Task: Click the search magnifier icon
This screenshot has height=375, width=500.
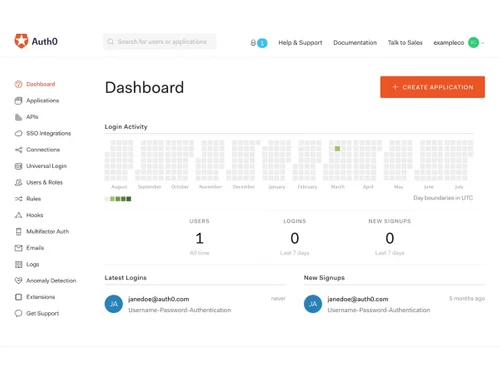Action: pyautogui.click(x=110, y=42)
